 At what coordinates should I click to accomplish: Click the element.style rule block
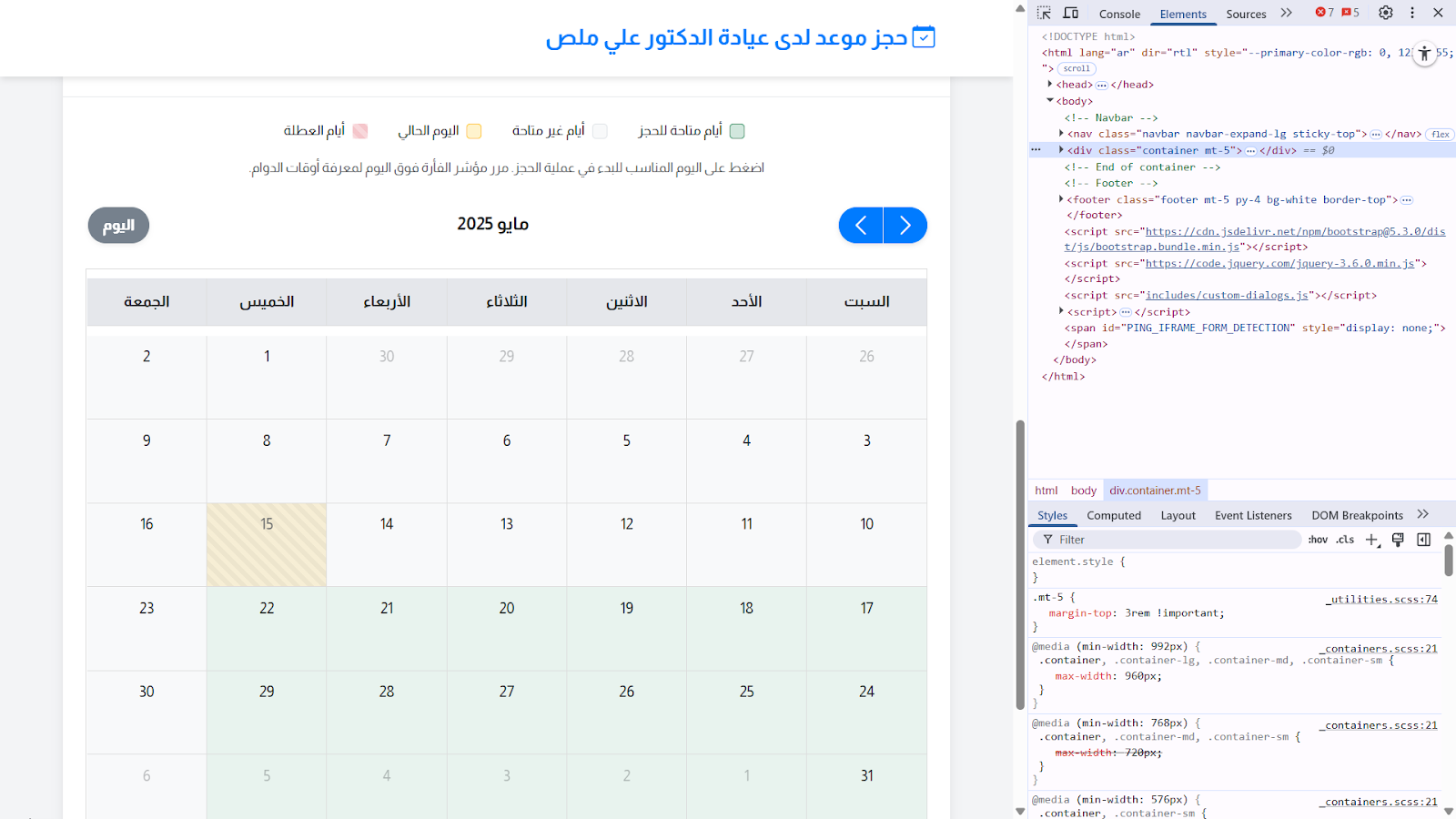click(x=1236, y=570)
